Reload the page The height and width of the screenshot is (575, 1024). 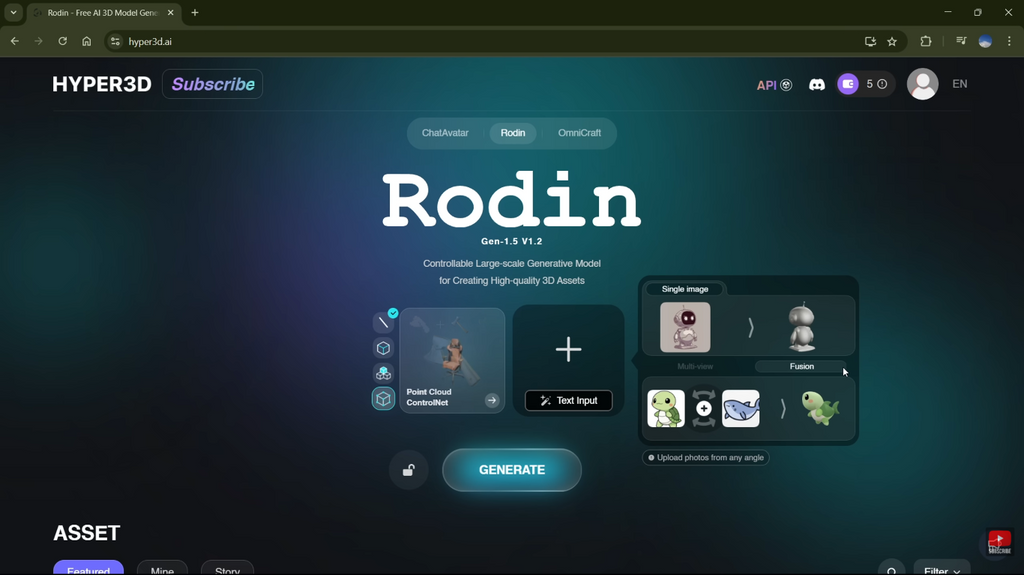coord(63,41)
